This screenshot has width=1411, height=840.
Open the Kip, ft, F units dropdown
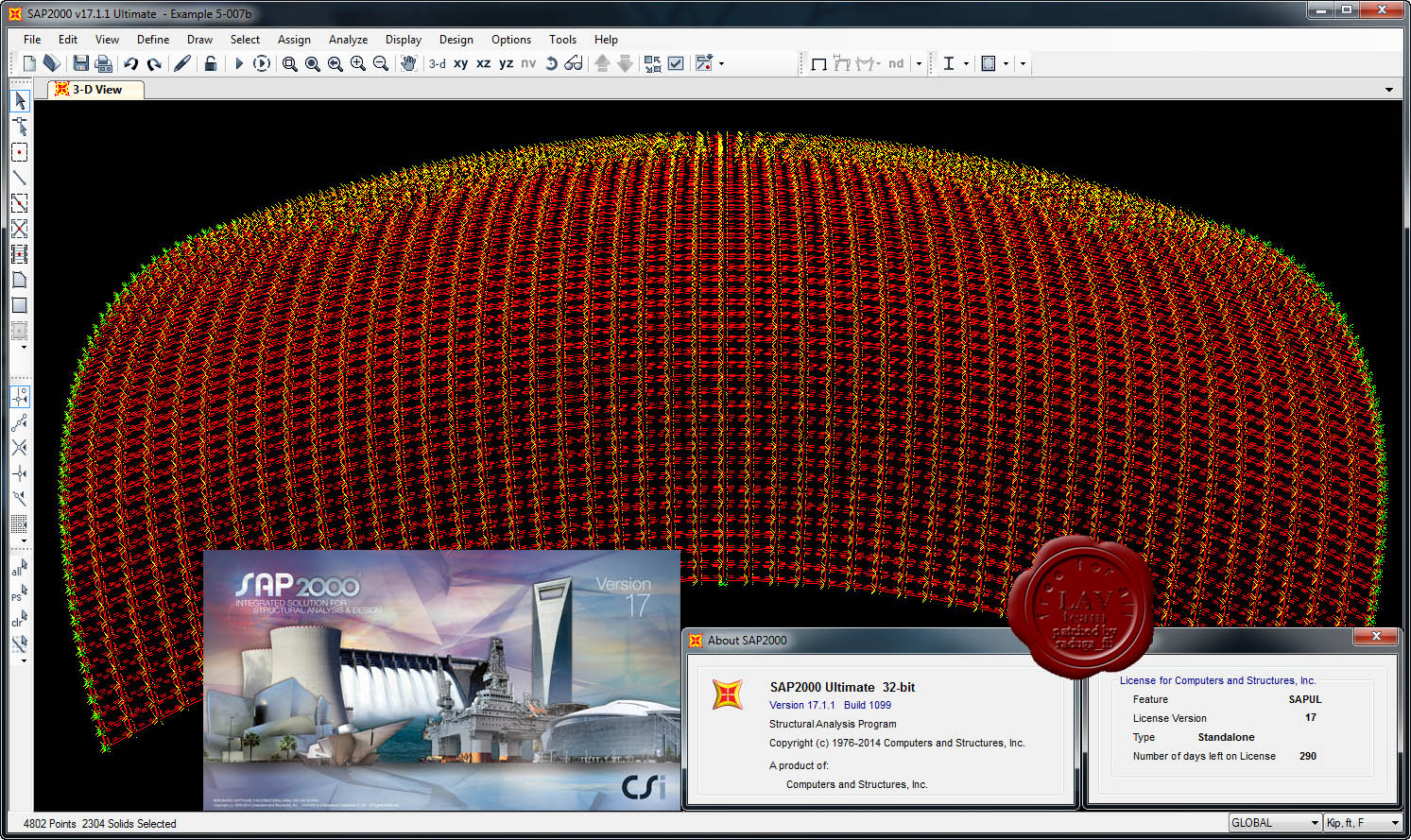1362,823
